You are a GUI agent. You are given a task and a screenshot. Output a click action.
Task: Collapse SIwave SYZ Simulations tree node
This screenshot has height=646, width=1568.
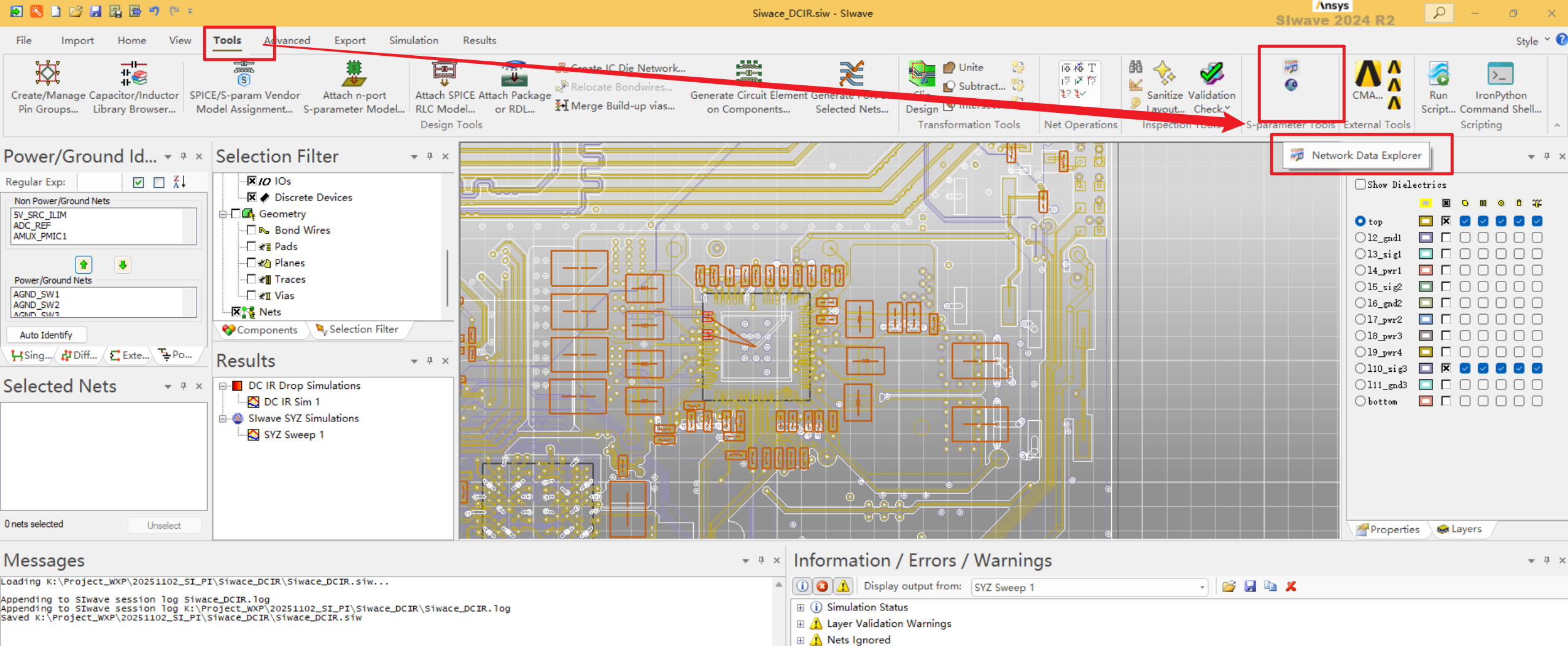223,418
